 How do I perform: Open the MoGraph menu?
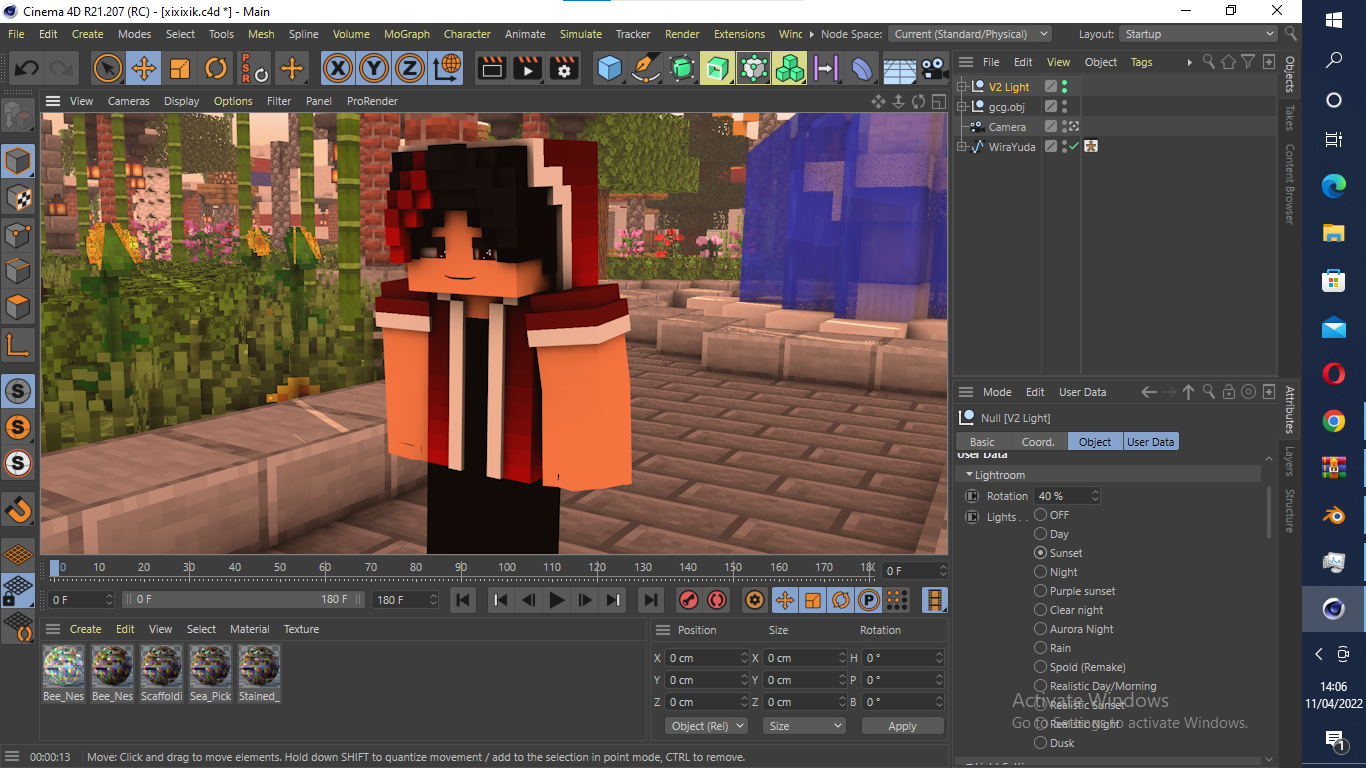coord(407,34)
